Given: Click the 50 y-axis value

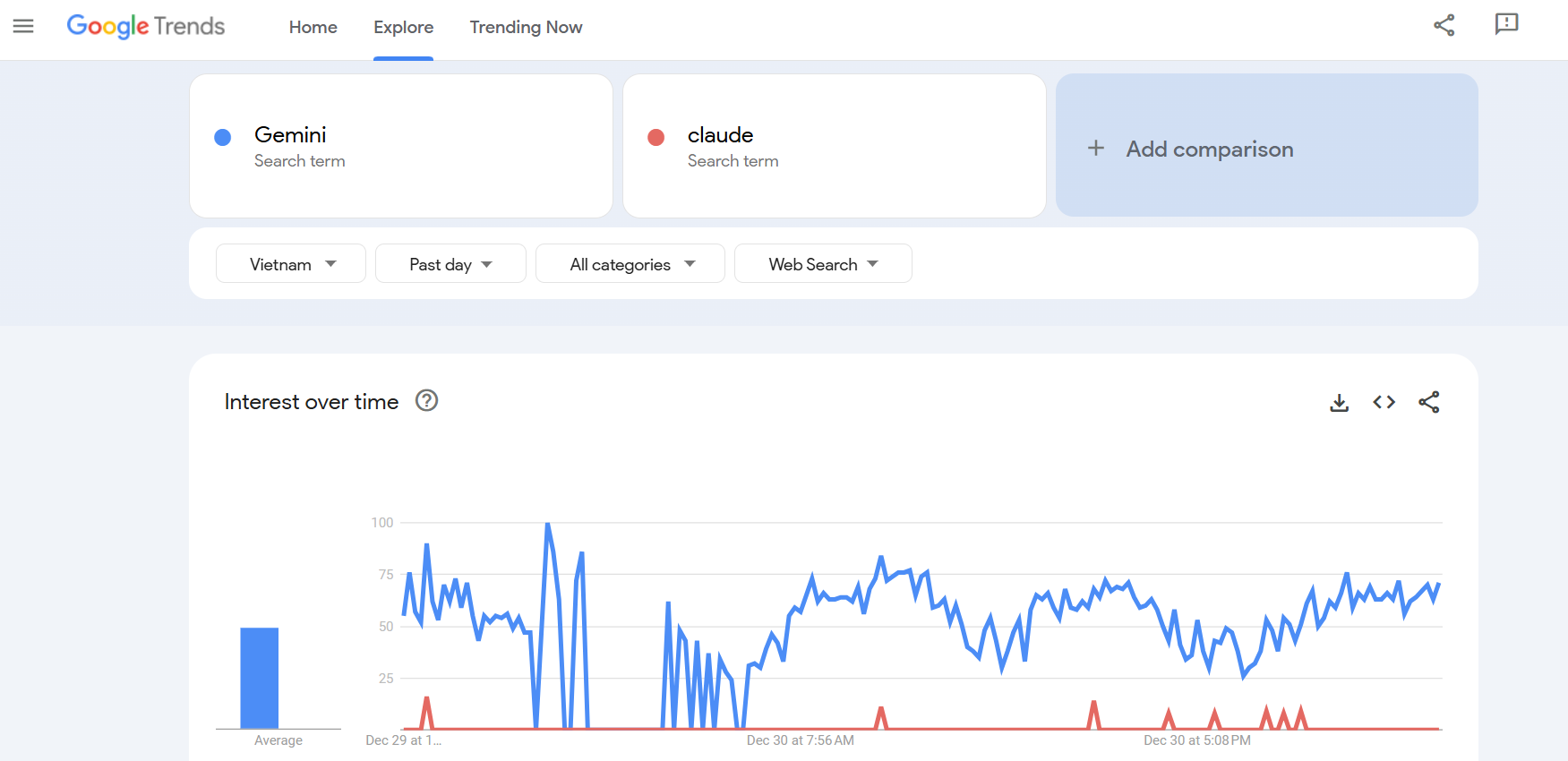Looking at the screenshot, I should [x=386, y=627].
